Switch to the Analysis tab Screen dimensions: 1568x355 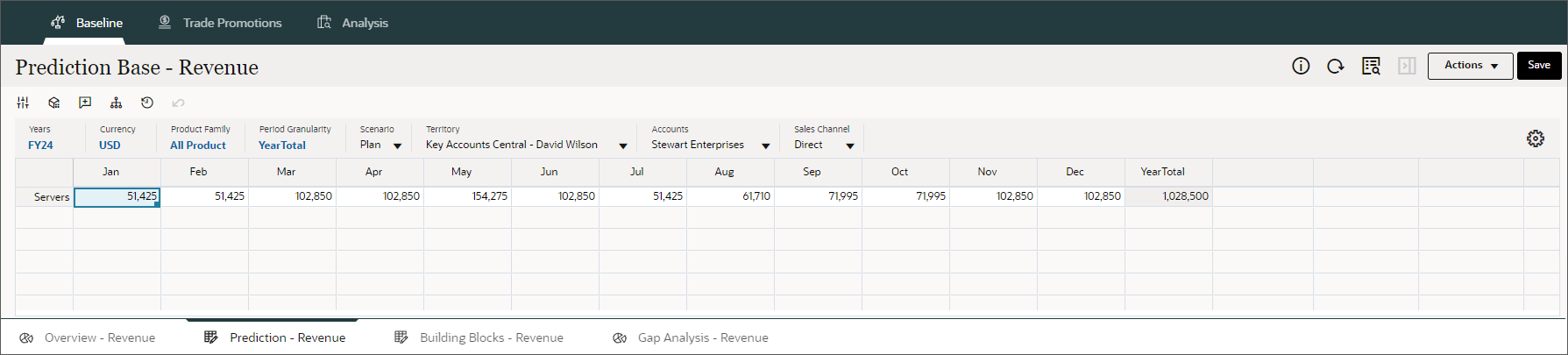(x=352, y=23)
